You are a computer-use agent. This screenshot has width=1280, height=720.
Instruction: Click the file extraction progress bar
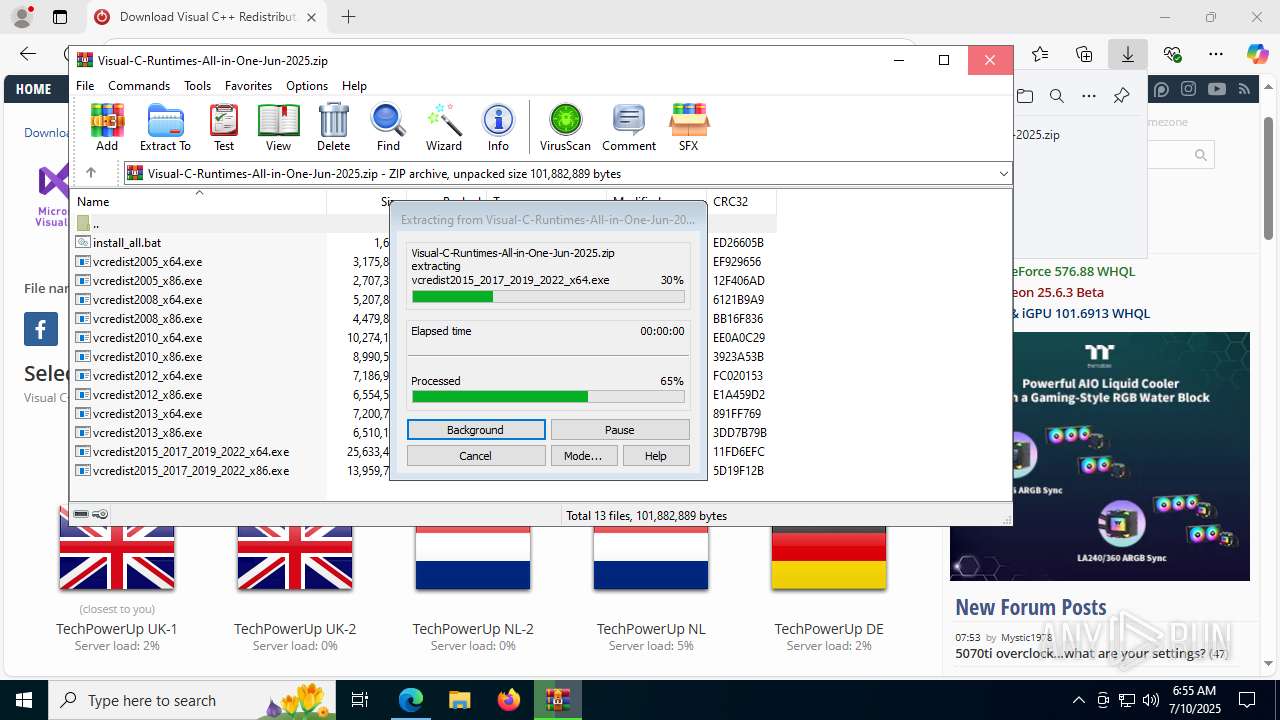[x=548, y=297]
